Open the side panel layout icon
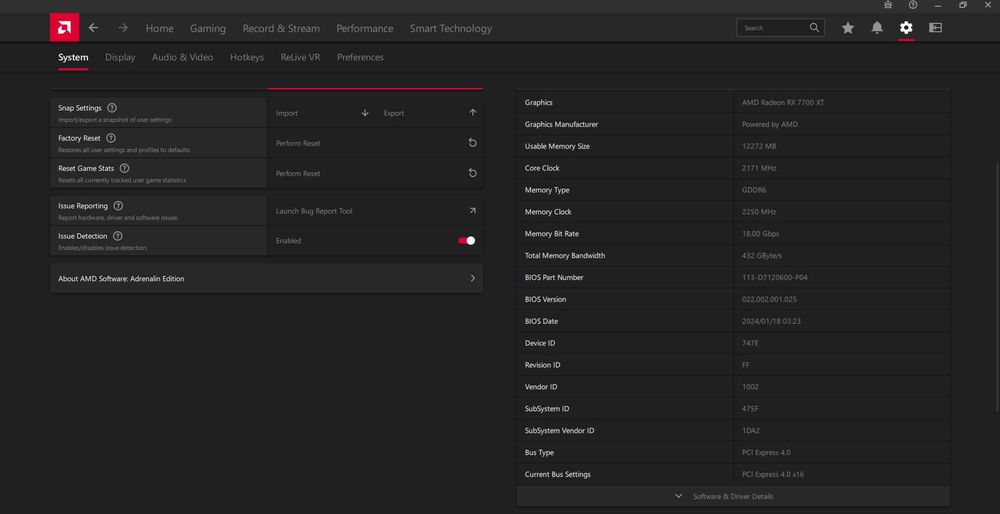Image resolution: width=1000 pixels, height=514 pixels. pos(935,28)
